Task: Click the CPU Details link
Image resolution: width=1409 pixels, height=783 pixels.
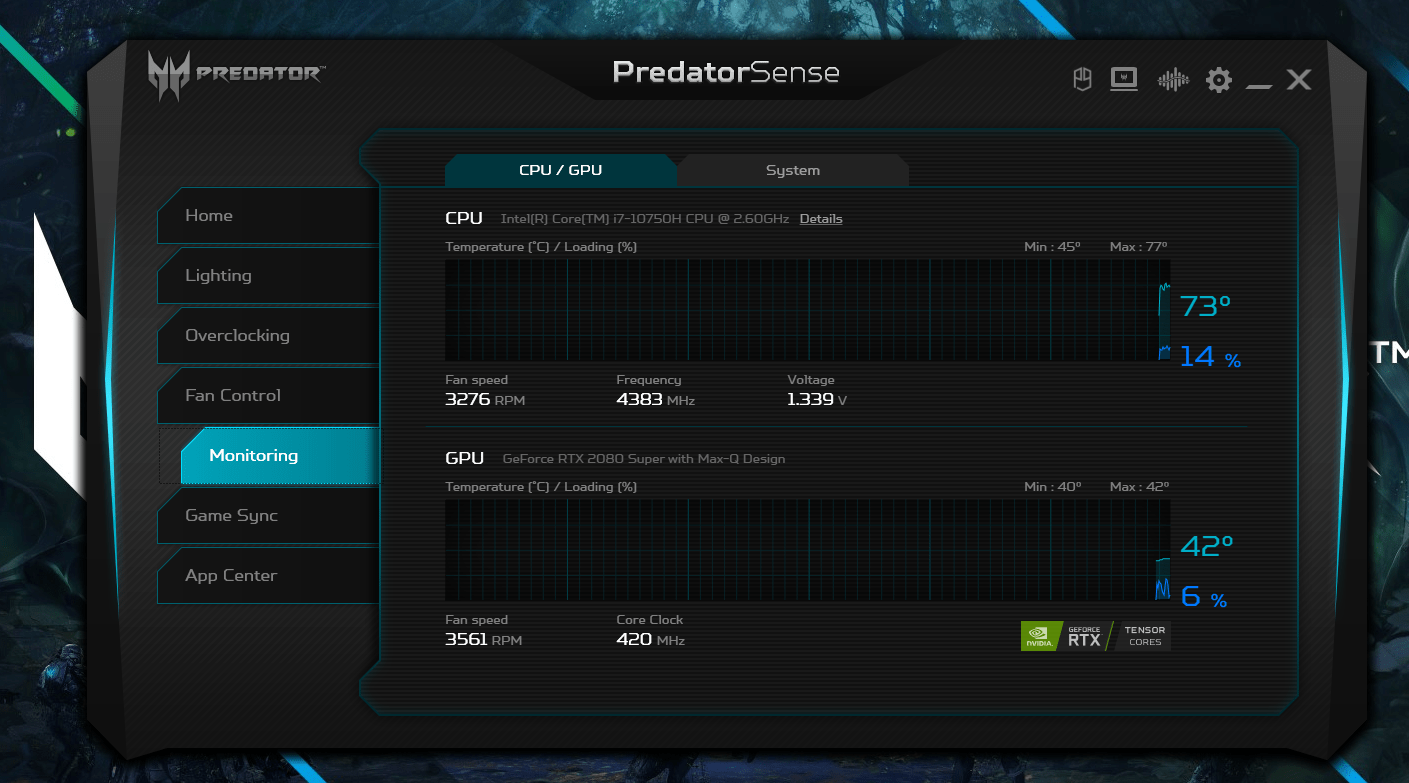Action: point(820,219)
